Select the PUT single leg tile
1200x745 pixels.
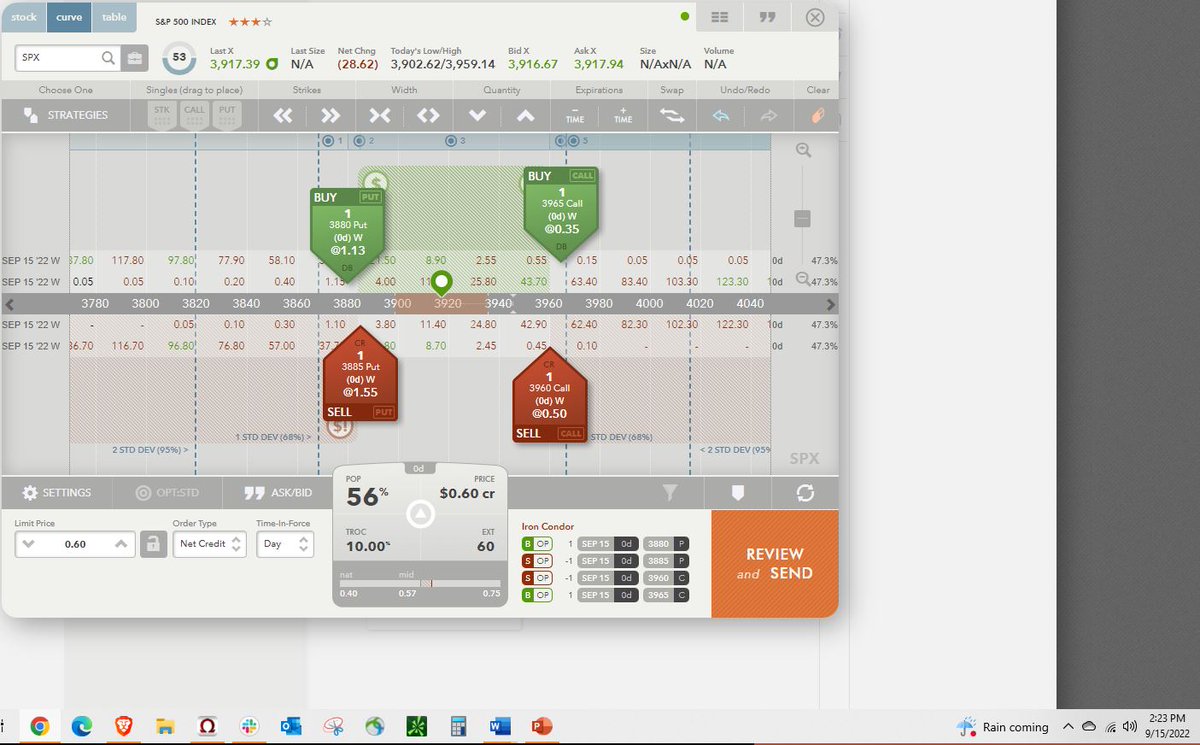click(x=227, y=116)
